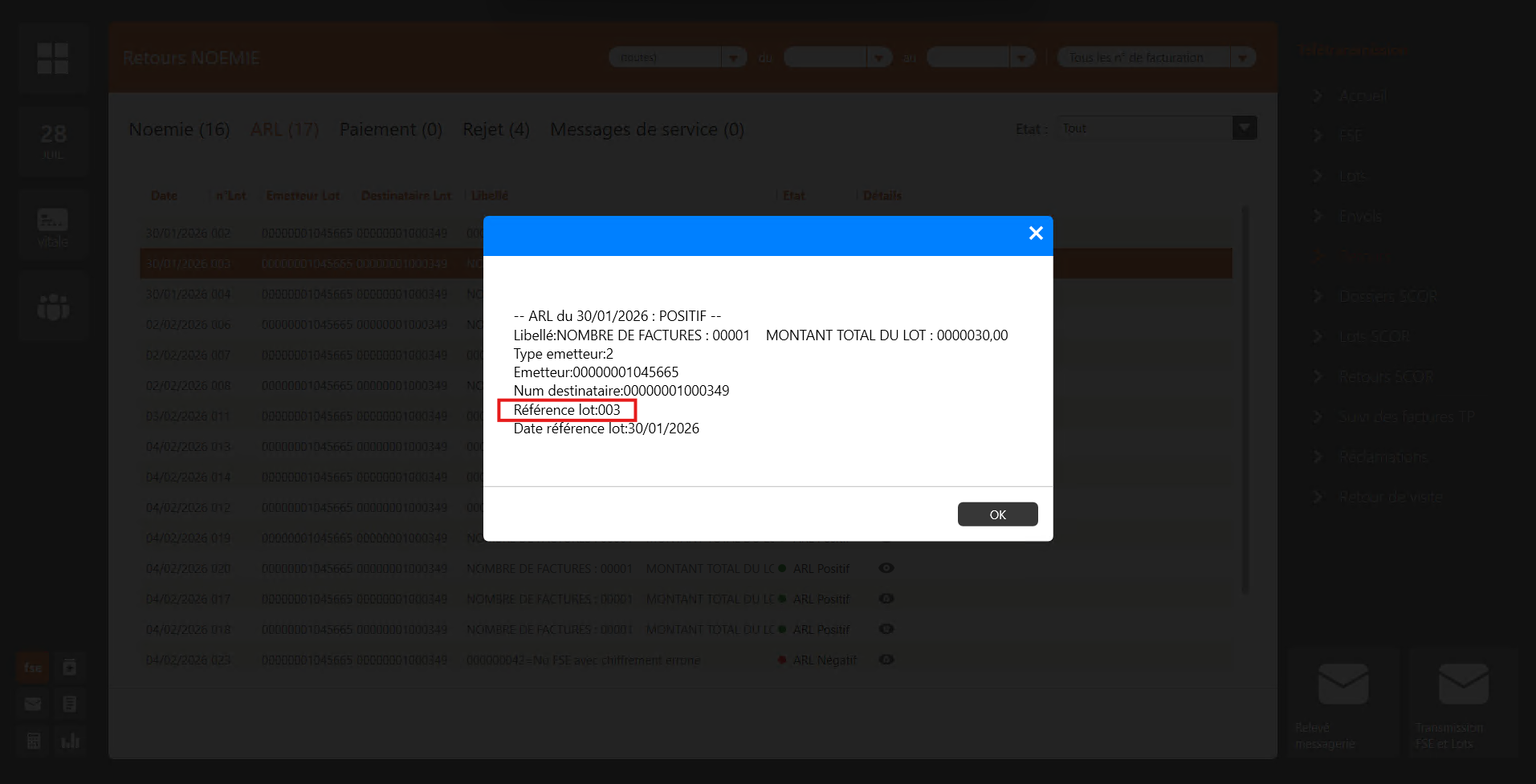Toggle eye icon for lot 017 row

(886, 599)
